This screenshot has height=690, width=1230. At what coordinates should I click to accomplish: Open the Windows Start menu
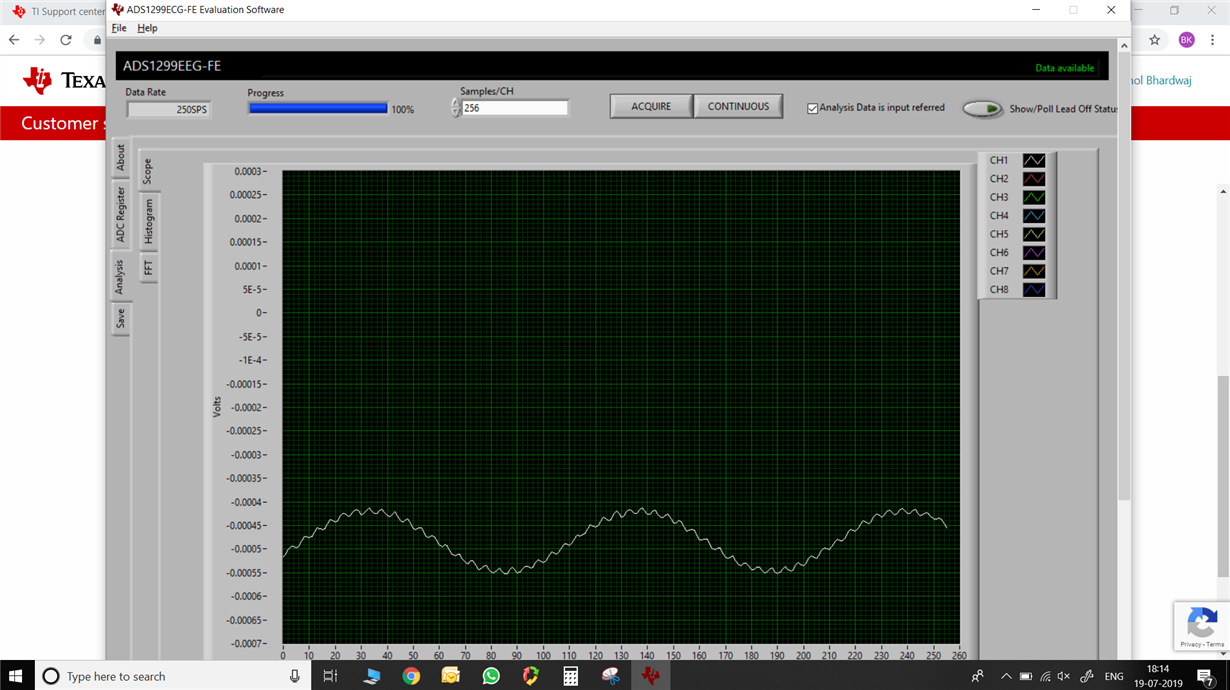tap(16, 676)
